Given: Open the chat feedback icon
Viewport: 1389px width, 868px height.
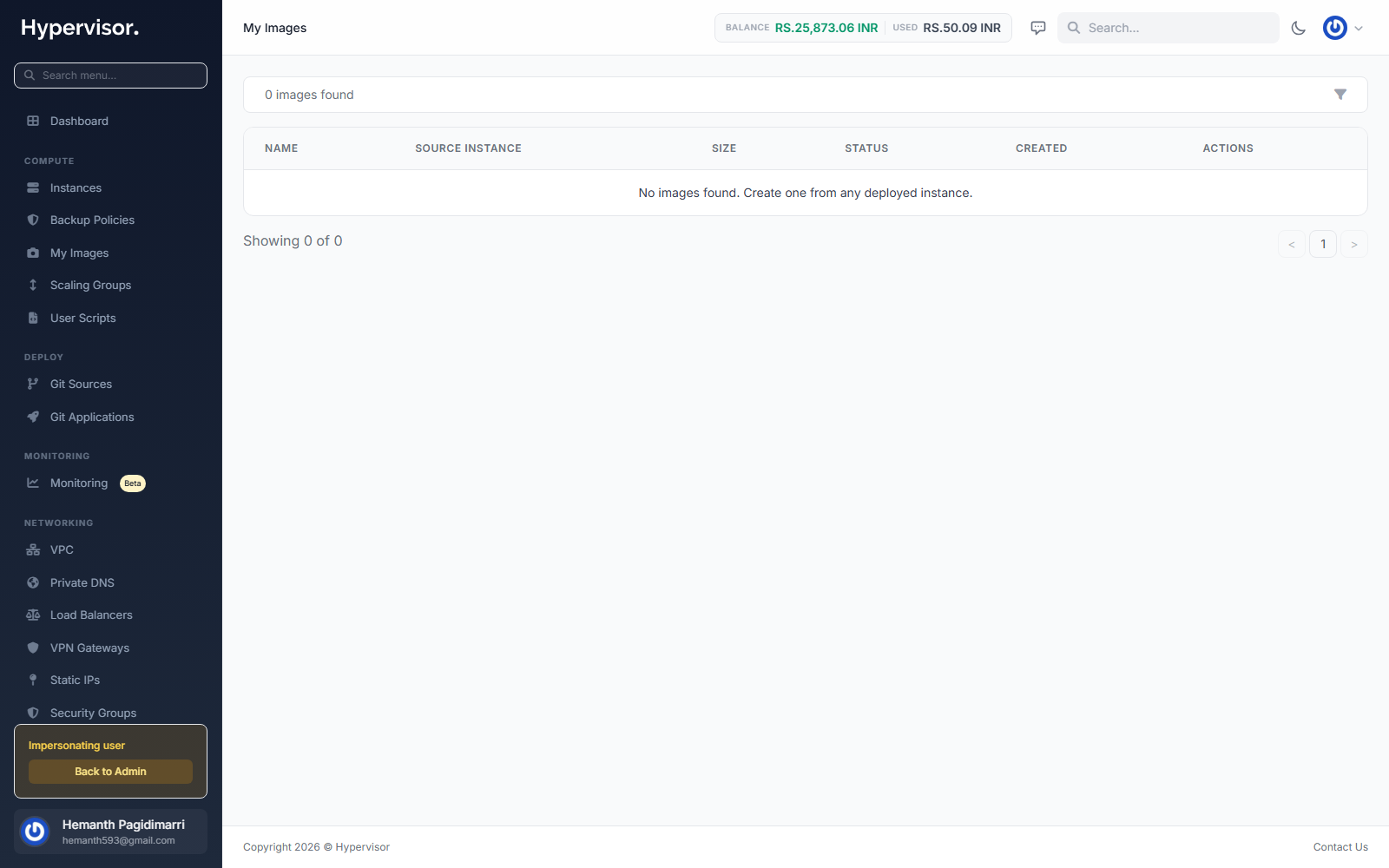Looking at the screenshot, I should click(x=1038, y=28).
